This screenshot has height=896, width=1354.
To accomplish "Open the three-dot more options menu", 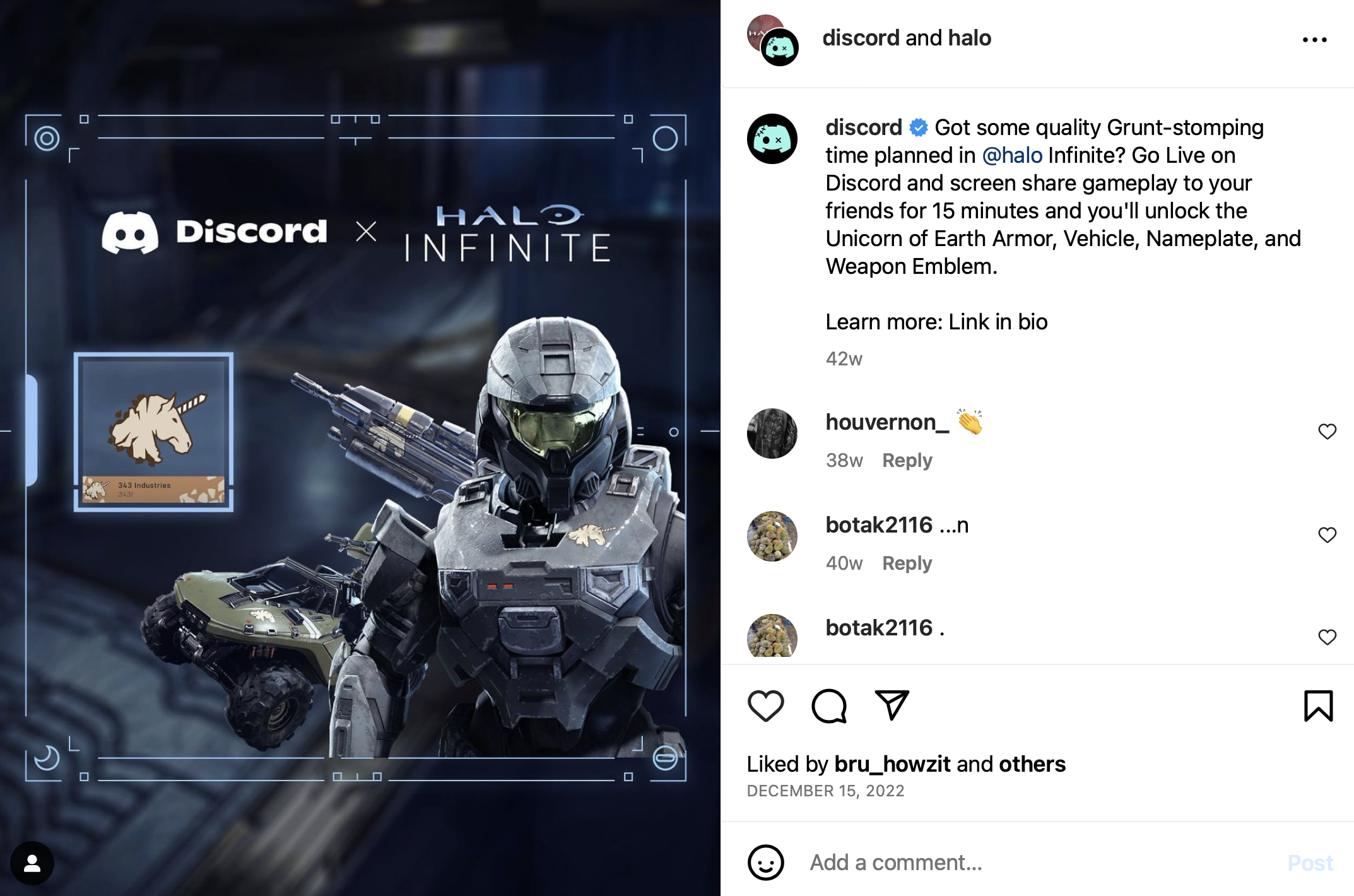I will point(1314,40).
